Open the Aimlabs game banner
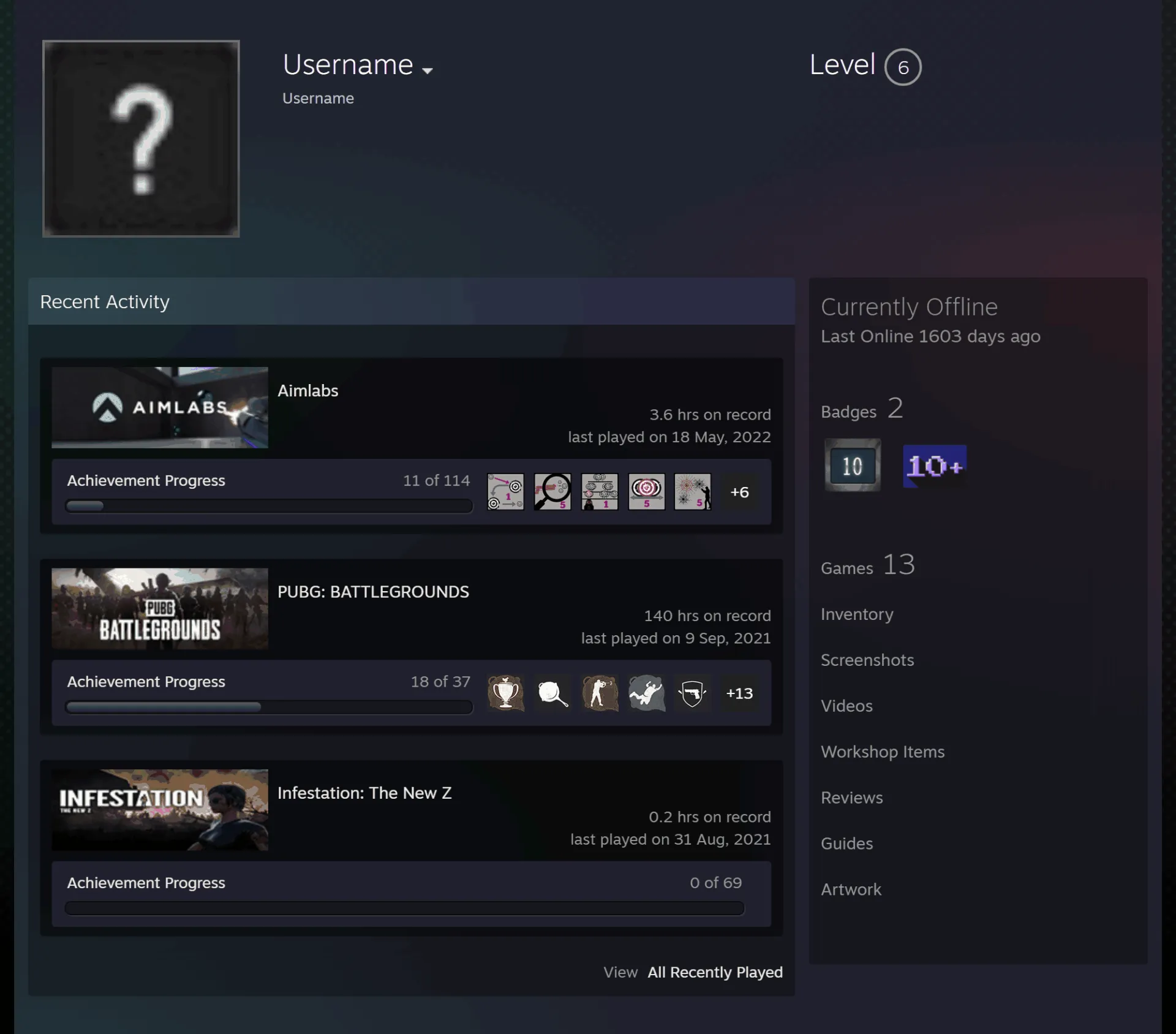 (160, 407)
